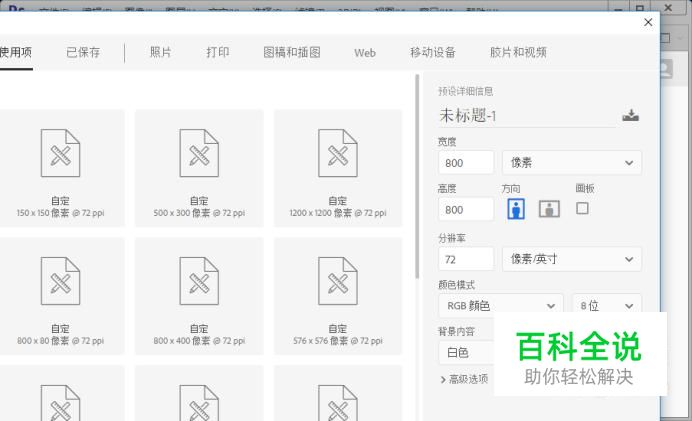
Task: Switch to the 胶片和视频 tab
Action: click(518, 53)
